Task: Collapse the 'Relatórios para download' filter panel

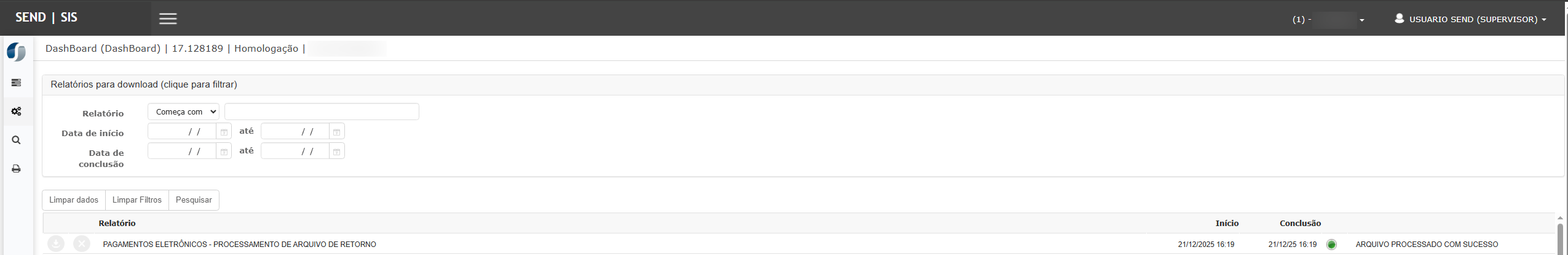Action: [x=144, y=84]
